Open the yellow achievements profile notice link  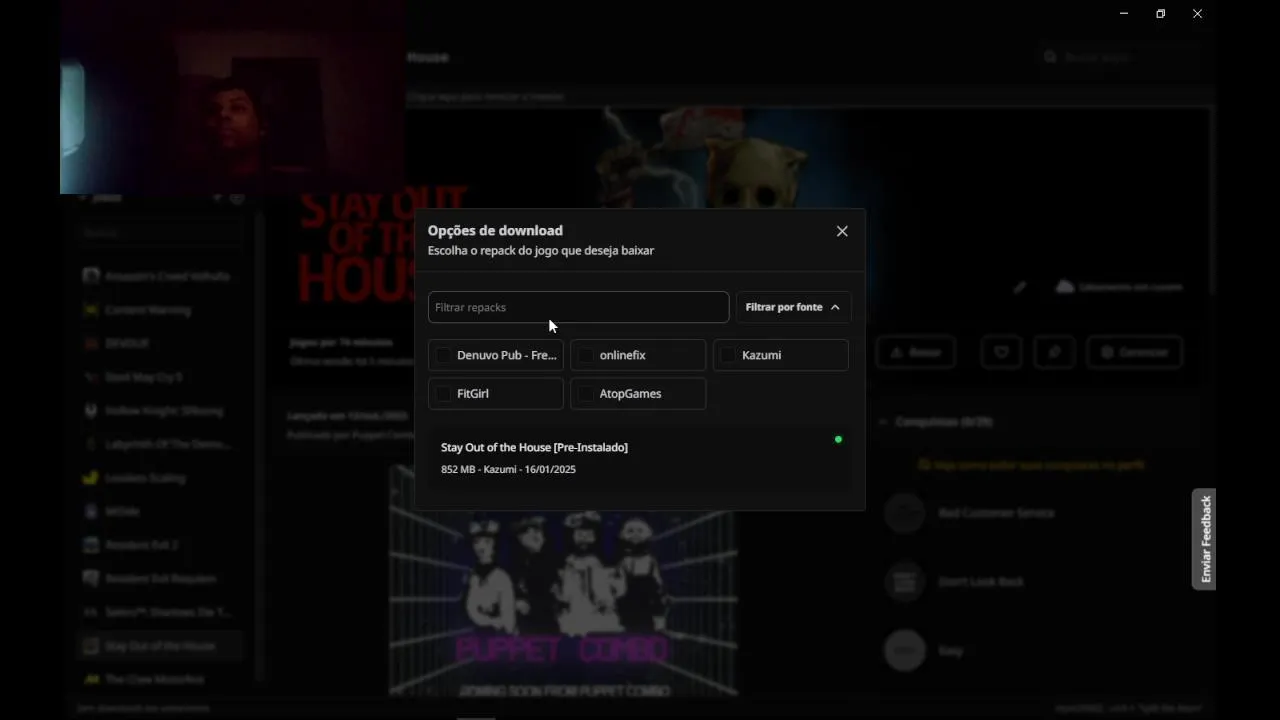pos(1031,465)
